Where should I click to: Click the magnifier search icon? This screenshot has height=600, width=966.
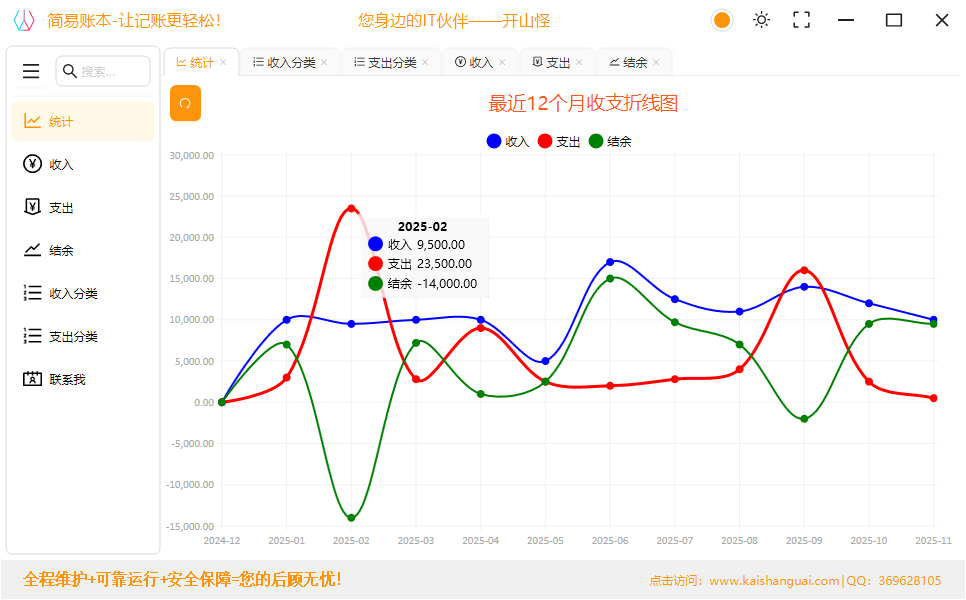[70, 71]
